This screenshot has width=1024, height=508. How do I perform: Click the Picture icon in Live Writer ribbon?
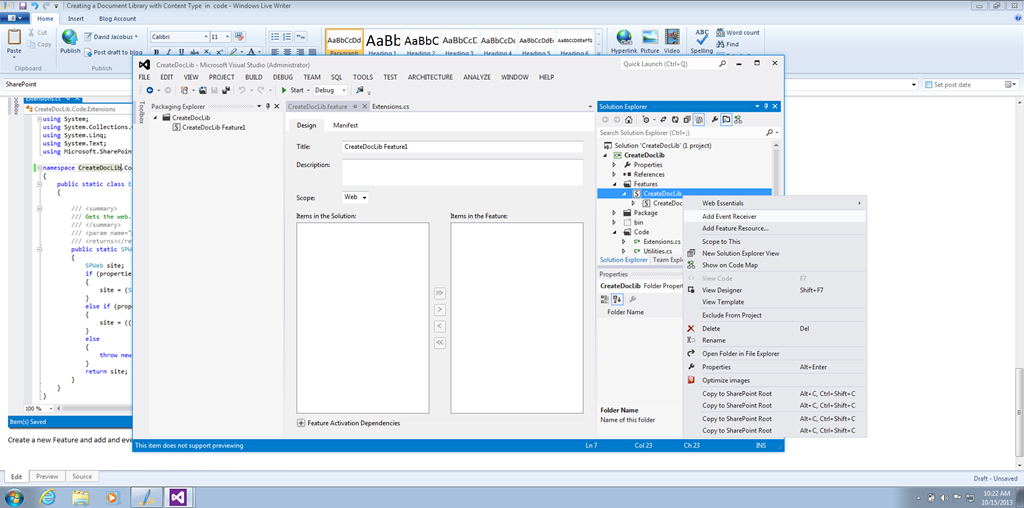click(650, 37)
